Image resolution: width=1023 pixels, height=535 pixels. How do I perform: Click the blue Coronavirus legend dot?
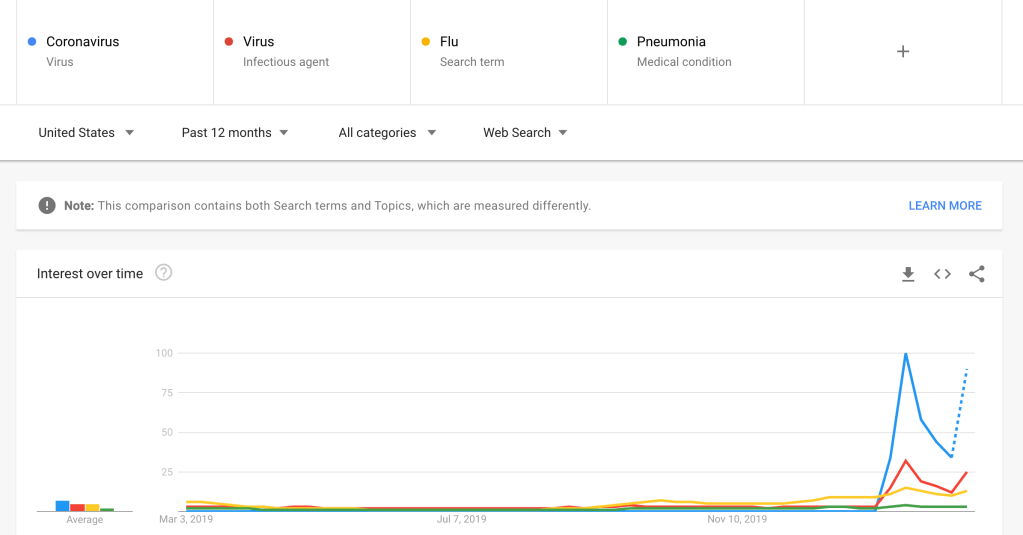(32, 42)
